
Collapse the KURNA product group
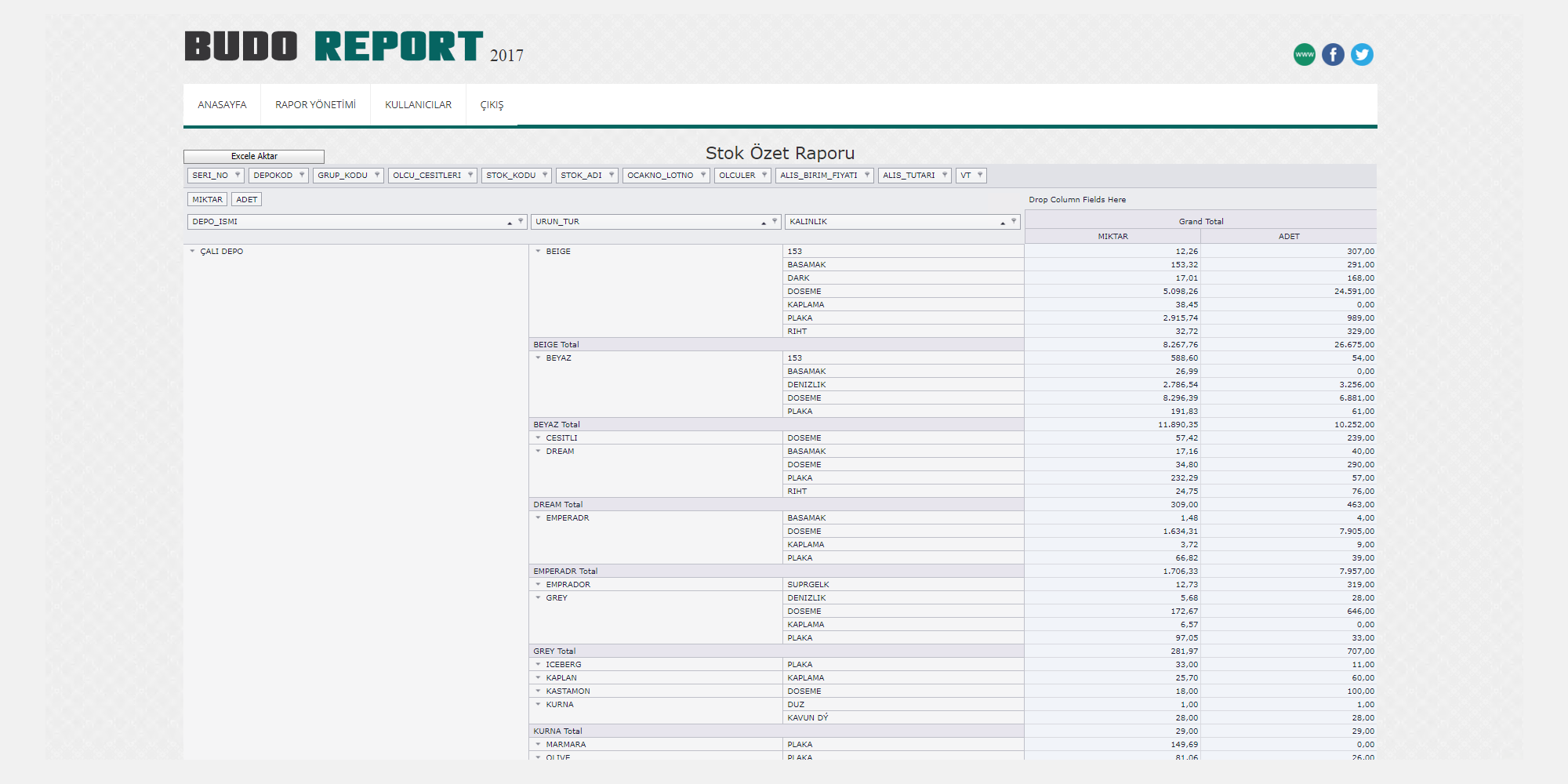538,705
